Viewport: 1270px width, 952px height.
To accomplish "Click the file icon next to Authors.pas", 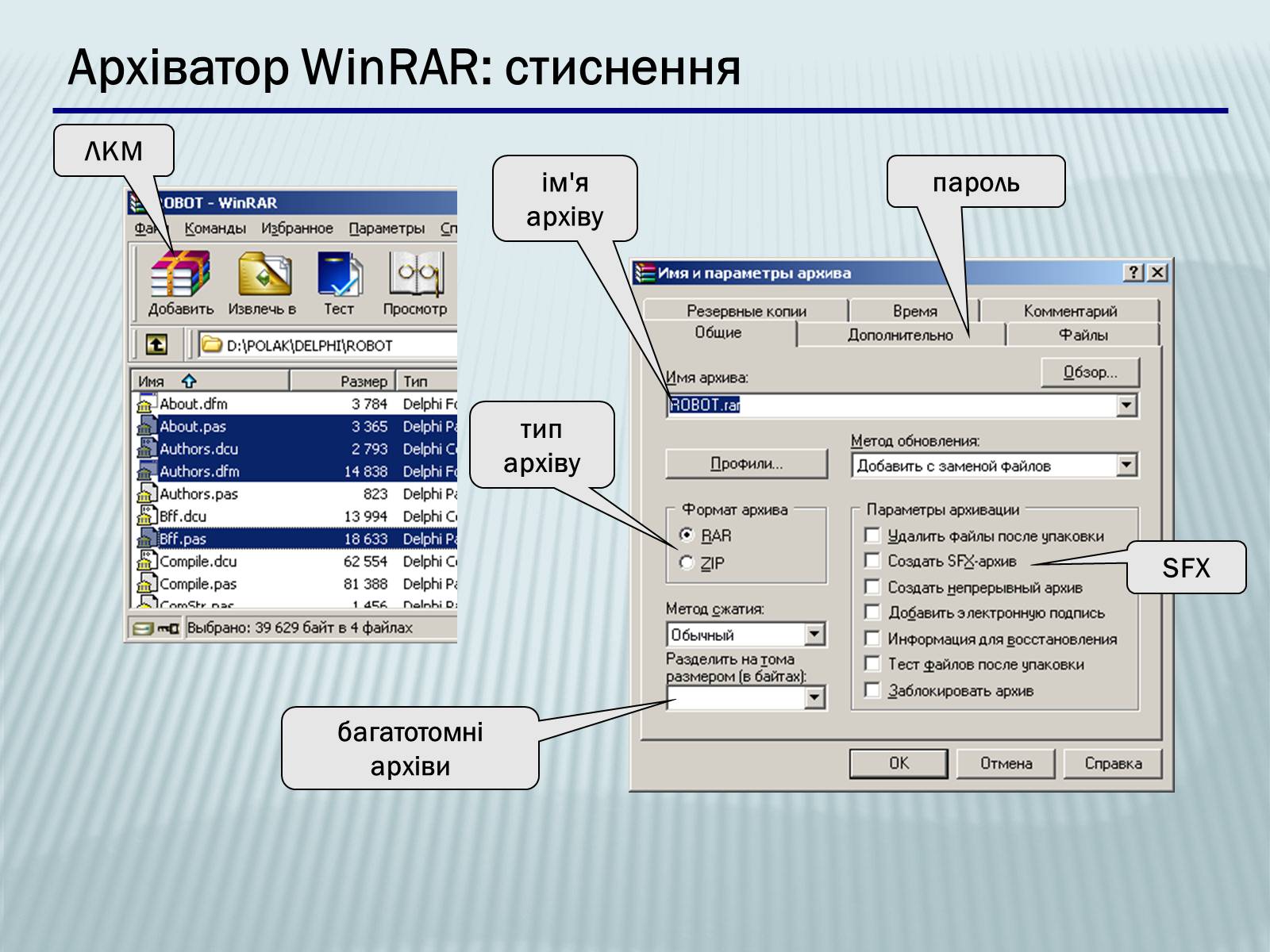I will [x=145, y=493].
